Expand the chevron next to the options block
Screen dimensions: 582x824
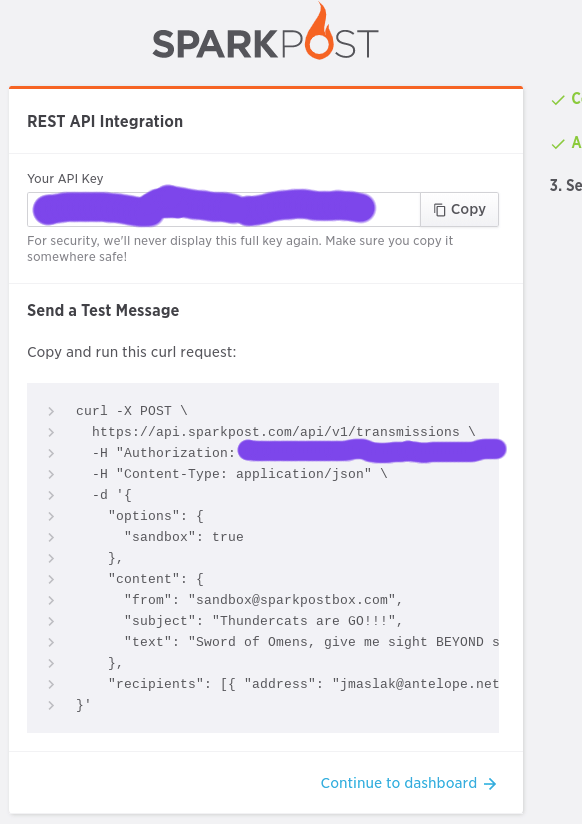(51, 516)
